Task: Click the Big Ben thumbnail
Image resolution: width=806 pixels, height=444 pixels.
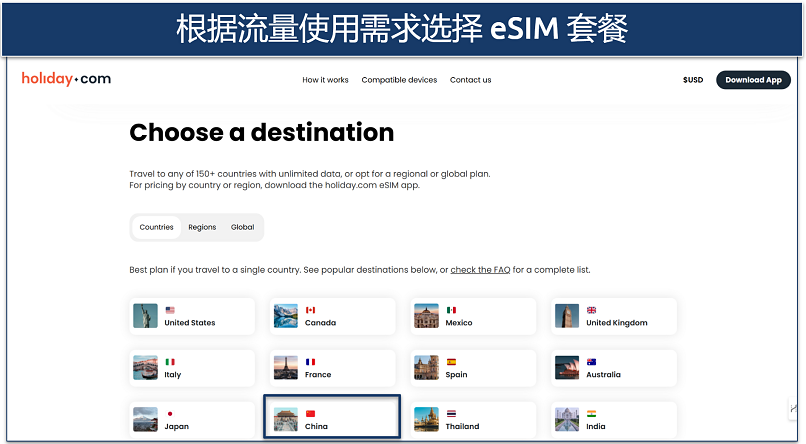Action: 567,316
